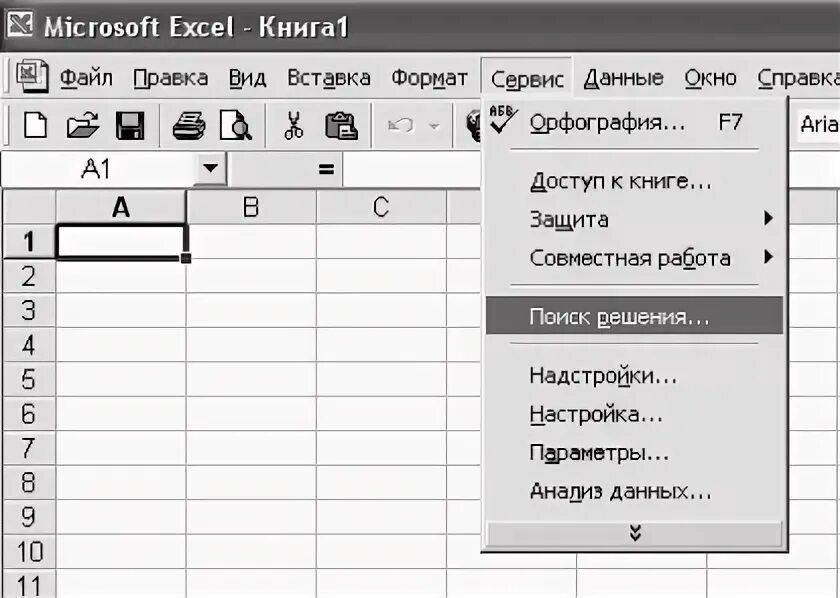The height and width of the screenshot is (598, 840).
Task: Click the Paste clipboard icon
Action: tap(341, 126)
